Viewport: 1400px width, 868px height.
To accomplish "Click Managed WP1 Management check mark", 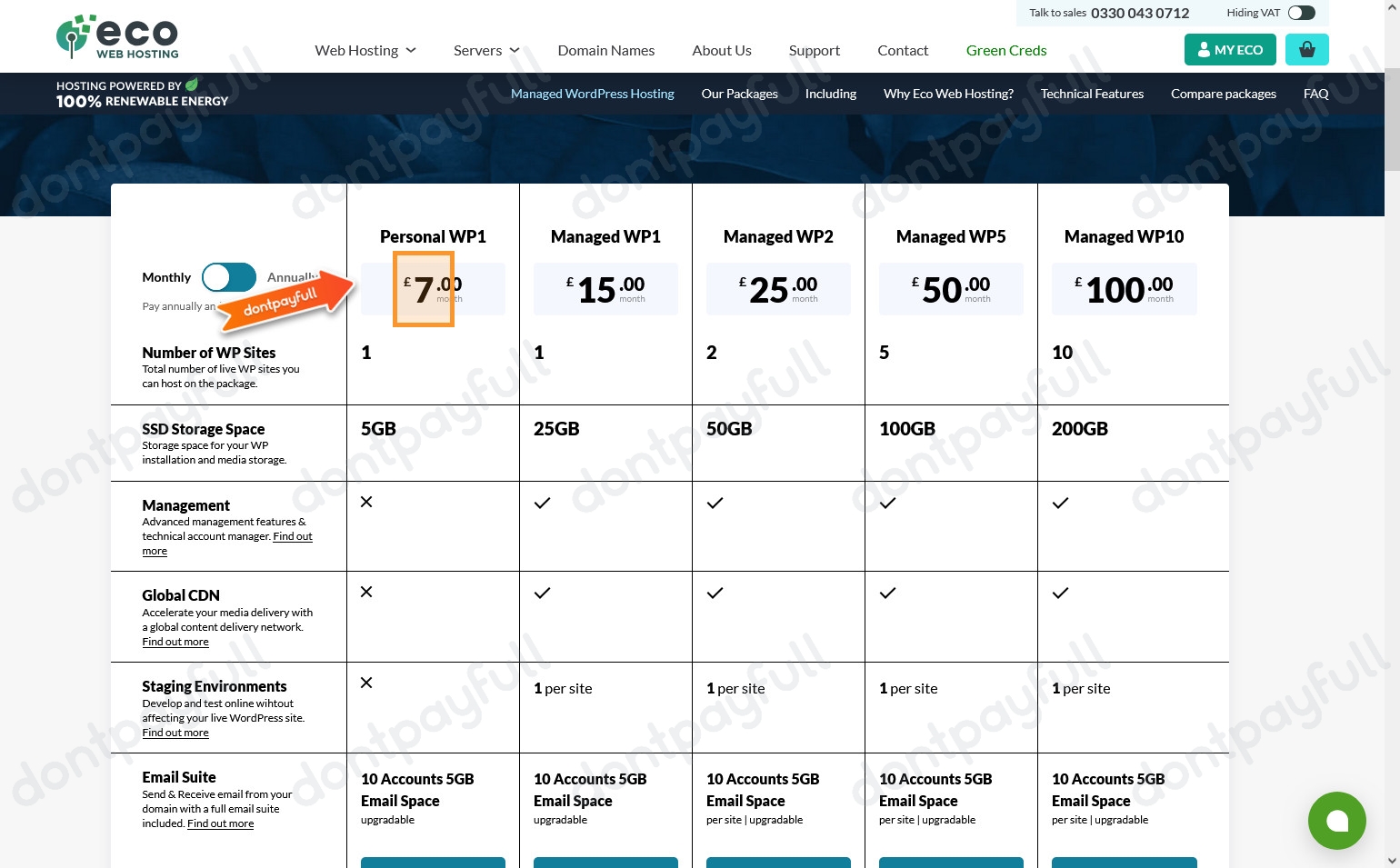I will [542, 503].
